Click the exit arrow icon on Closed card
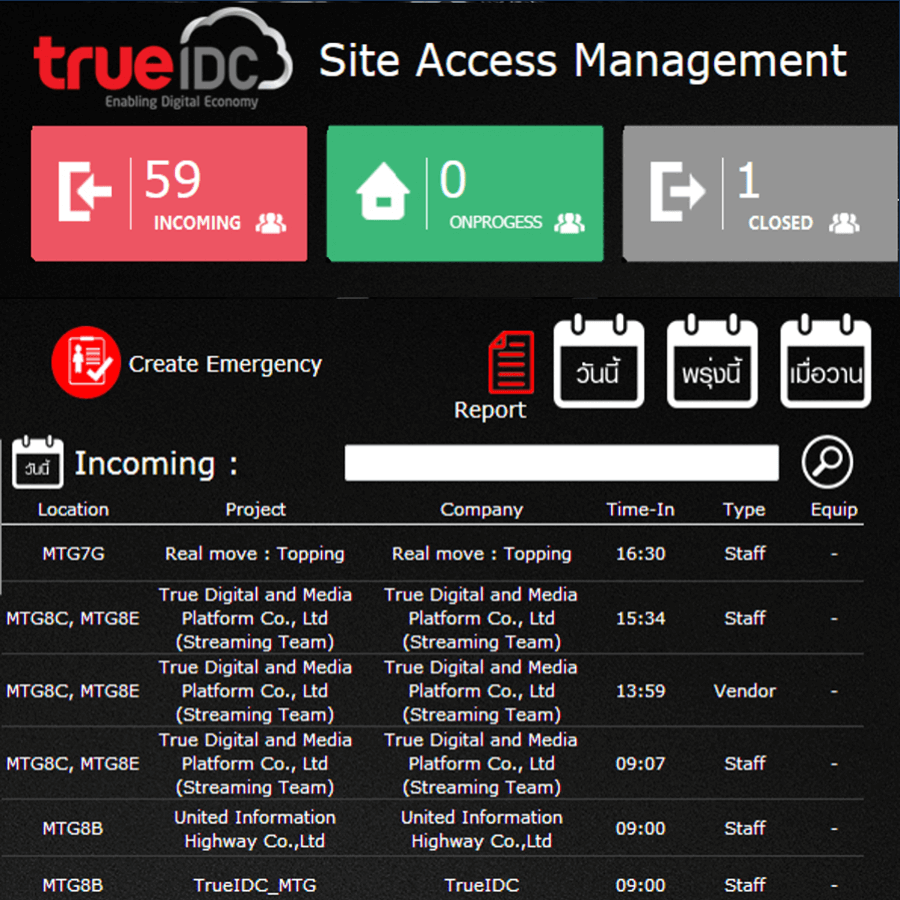Screen dimensions: 900x900 pyautogui.click(x=677, y=191)
